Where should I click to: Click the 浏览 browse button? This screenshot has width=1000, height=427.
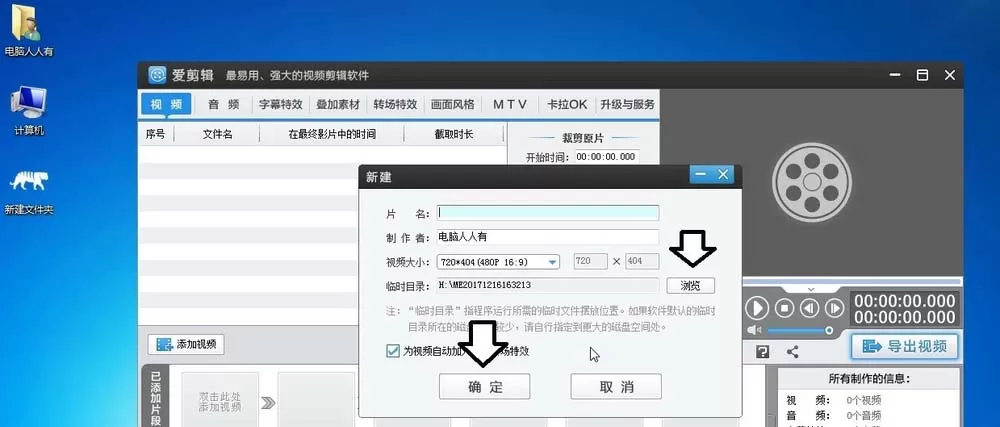(x=691, y=286)
